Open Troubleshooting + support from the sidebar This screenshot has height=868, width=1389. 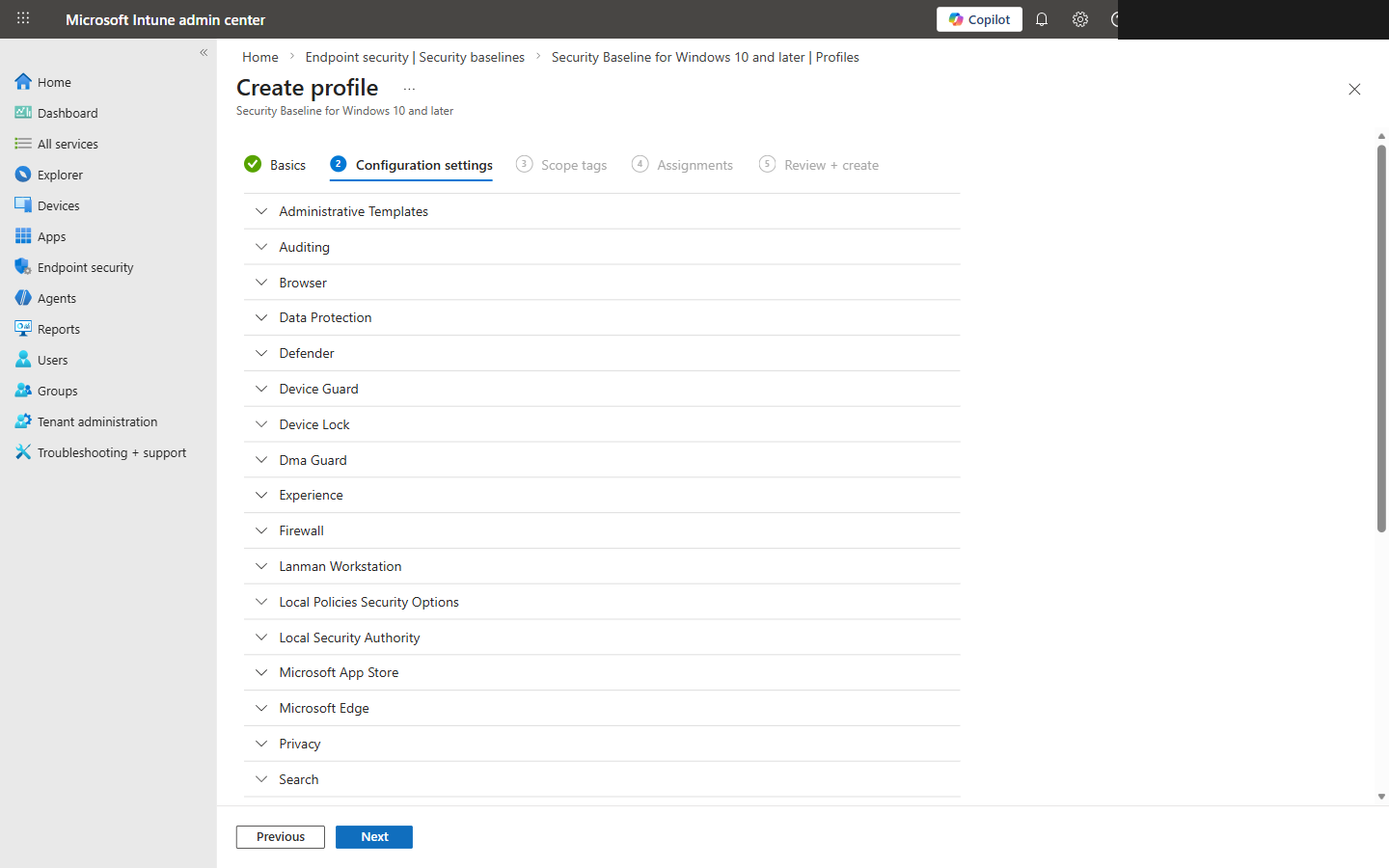pyautogui.click(x=112, y=451)
